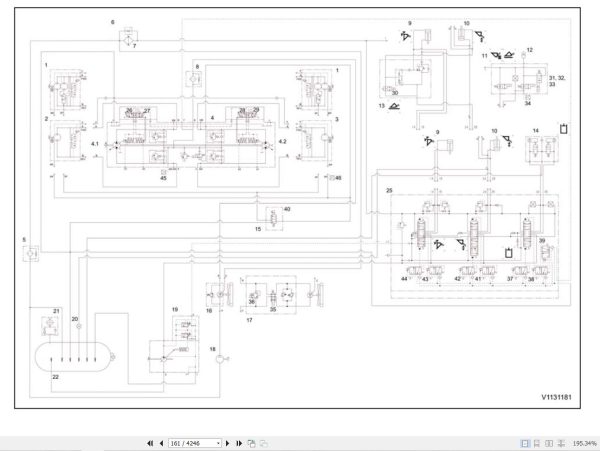Click the drawing number V1131181
This screenshot has width=600, height=451.
click(556, 397)
